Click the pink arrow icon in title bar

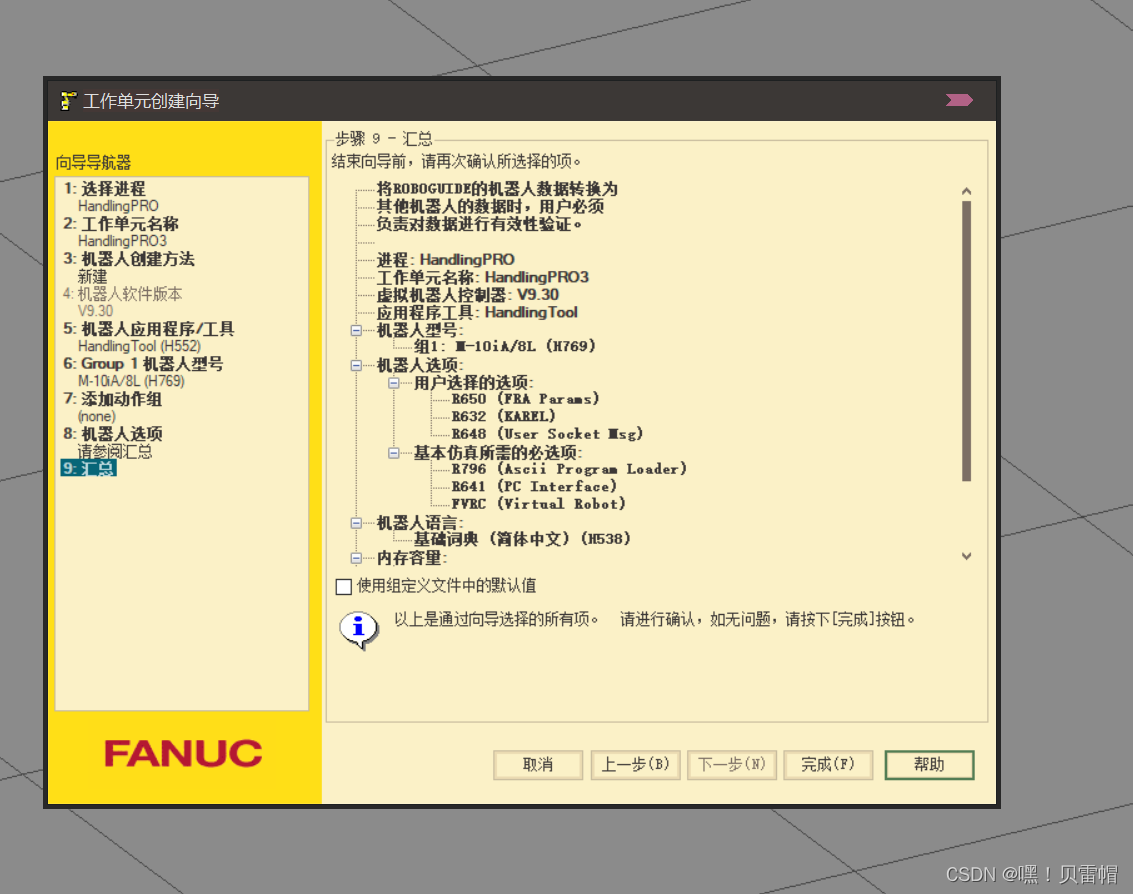pyautogui.click(x=960, y=100)
